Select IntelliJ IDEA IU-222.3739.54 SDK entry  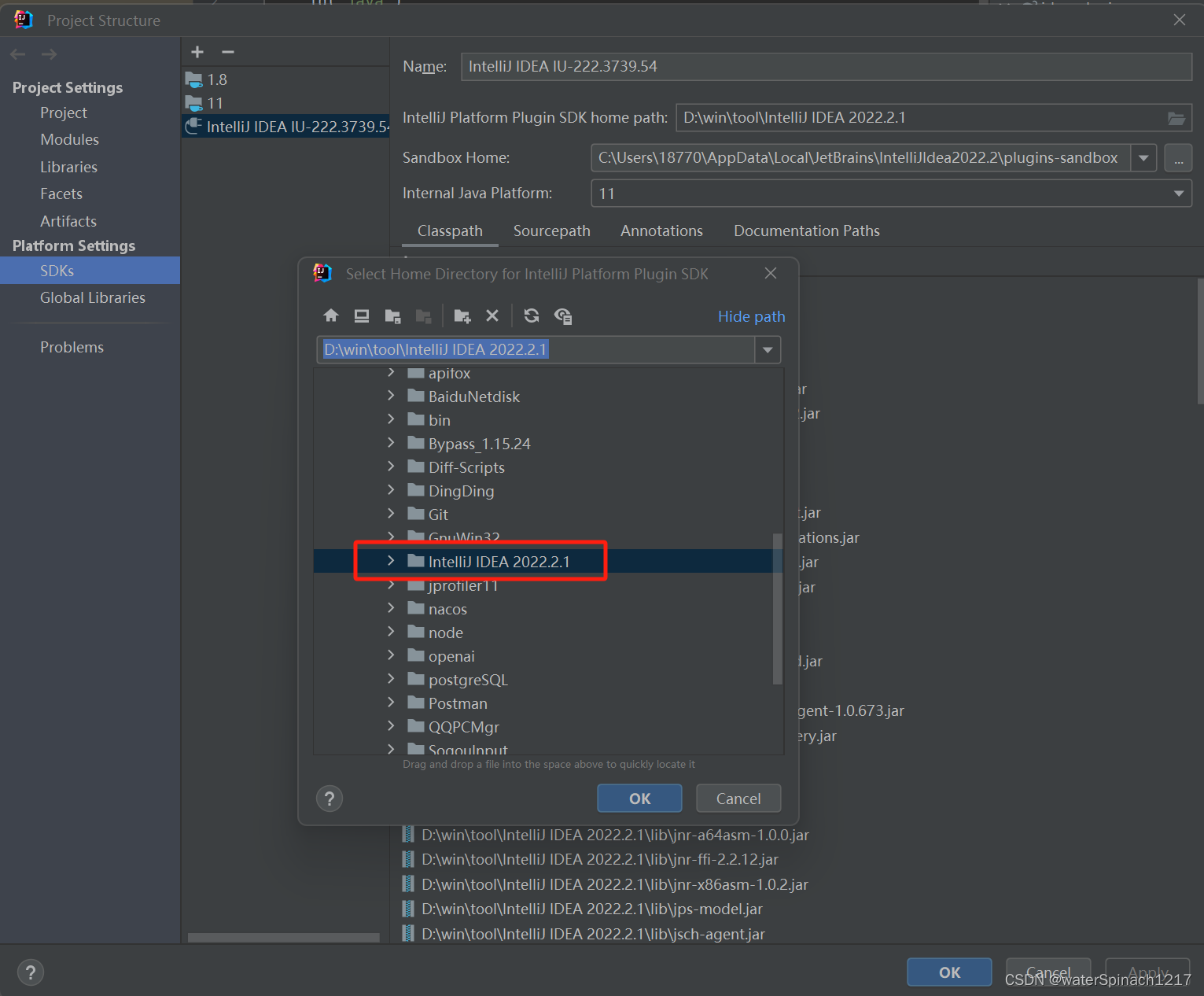pos(285,127)
